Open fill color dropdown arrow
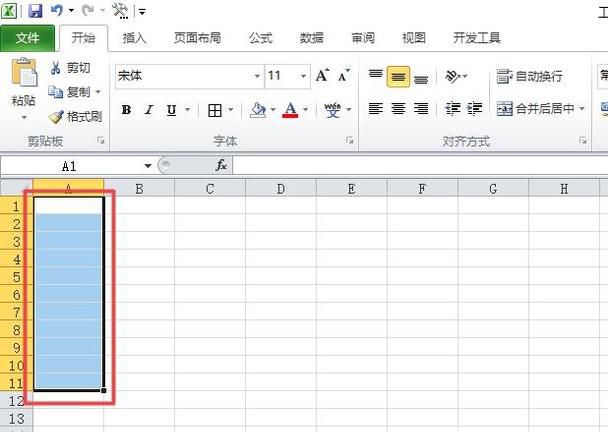Image resolution: width=608 pixels, height=432 pixels. point(273,110)
